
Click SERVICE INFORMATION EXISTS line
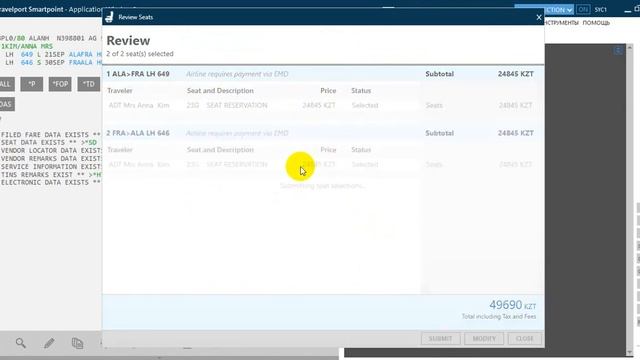click(x=51, y=167)
